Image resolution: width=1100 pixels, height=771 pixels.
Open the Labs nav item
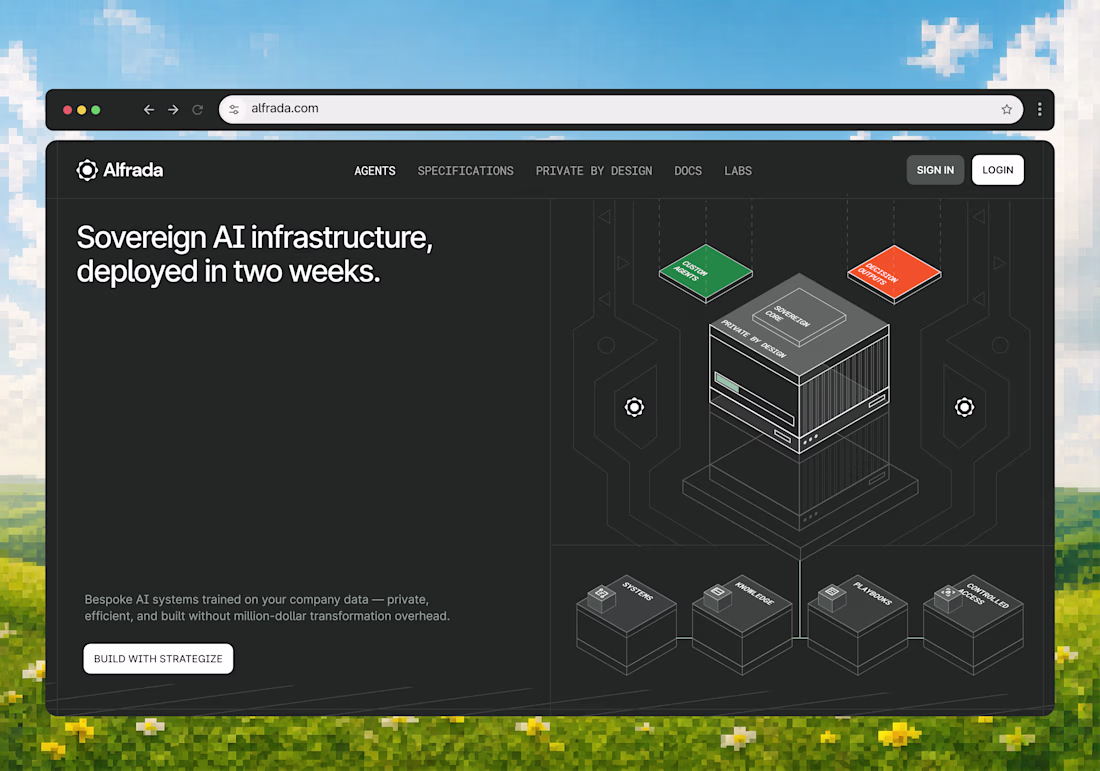pyautogui.click(x=738, y=171)
